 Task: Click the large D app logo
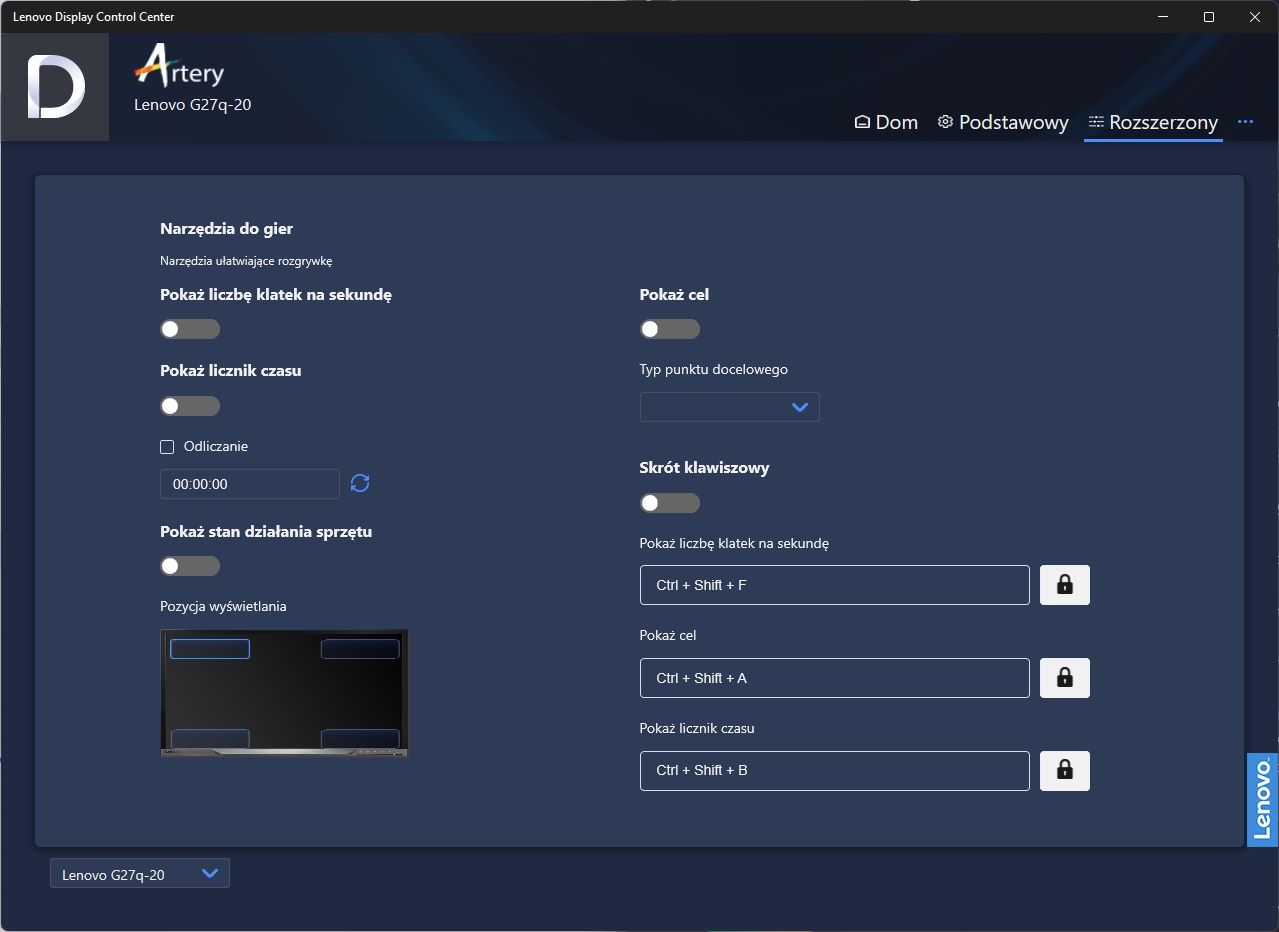tap(55, 87)
